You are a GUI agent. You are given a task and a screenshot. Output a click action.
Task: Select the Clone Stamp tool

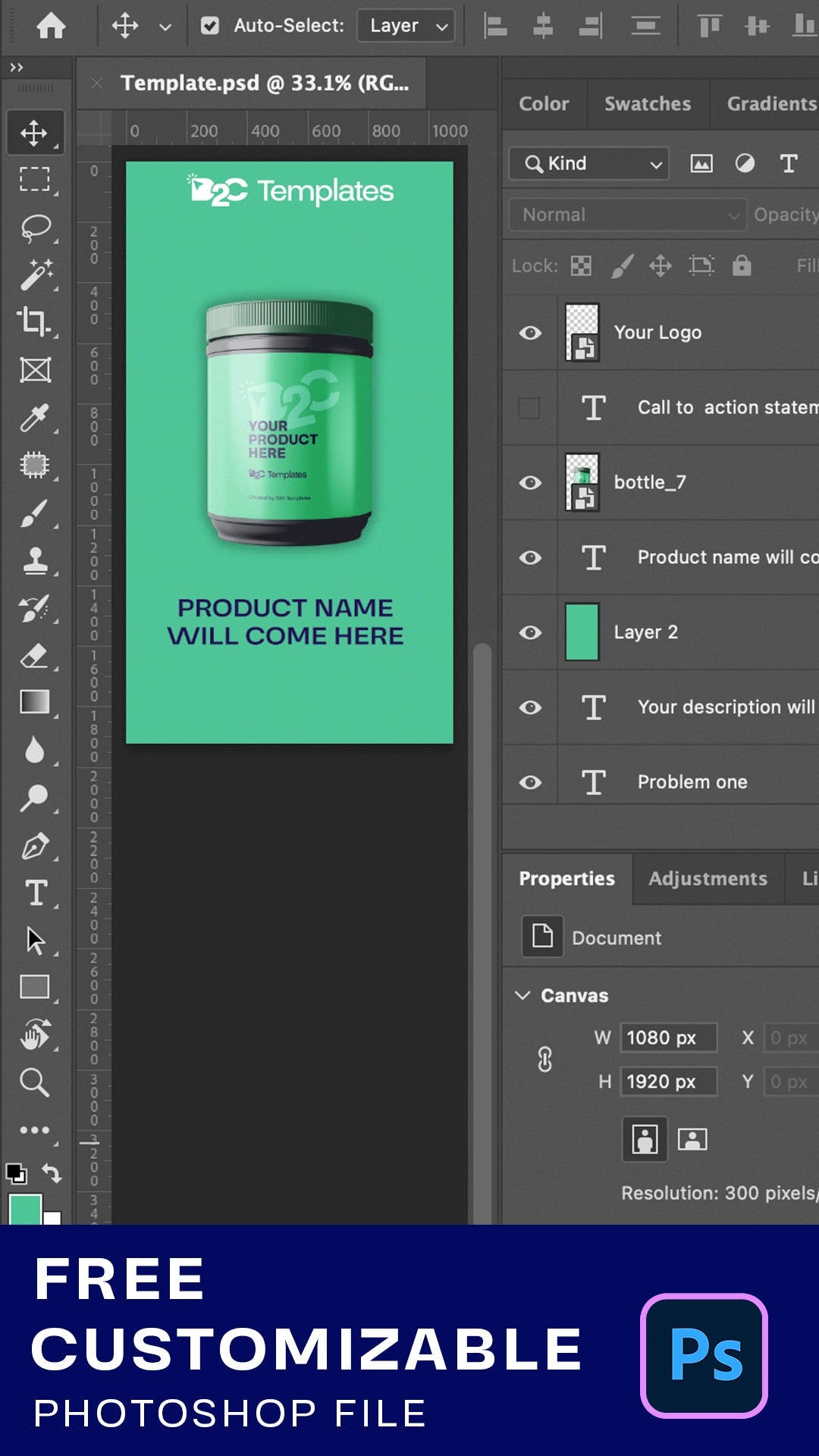coord(34,561)
